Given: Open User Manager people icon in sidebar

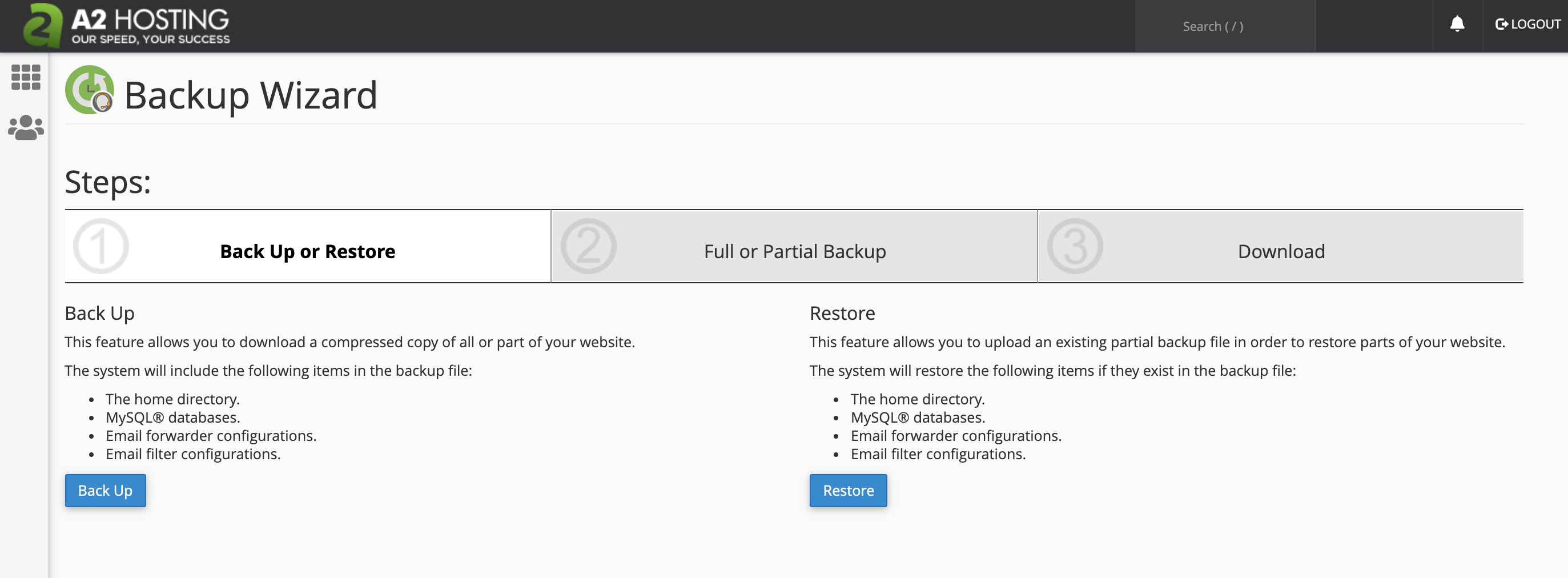Looking at the screenshot, I should [x=26, y=128].
